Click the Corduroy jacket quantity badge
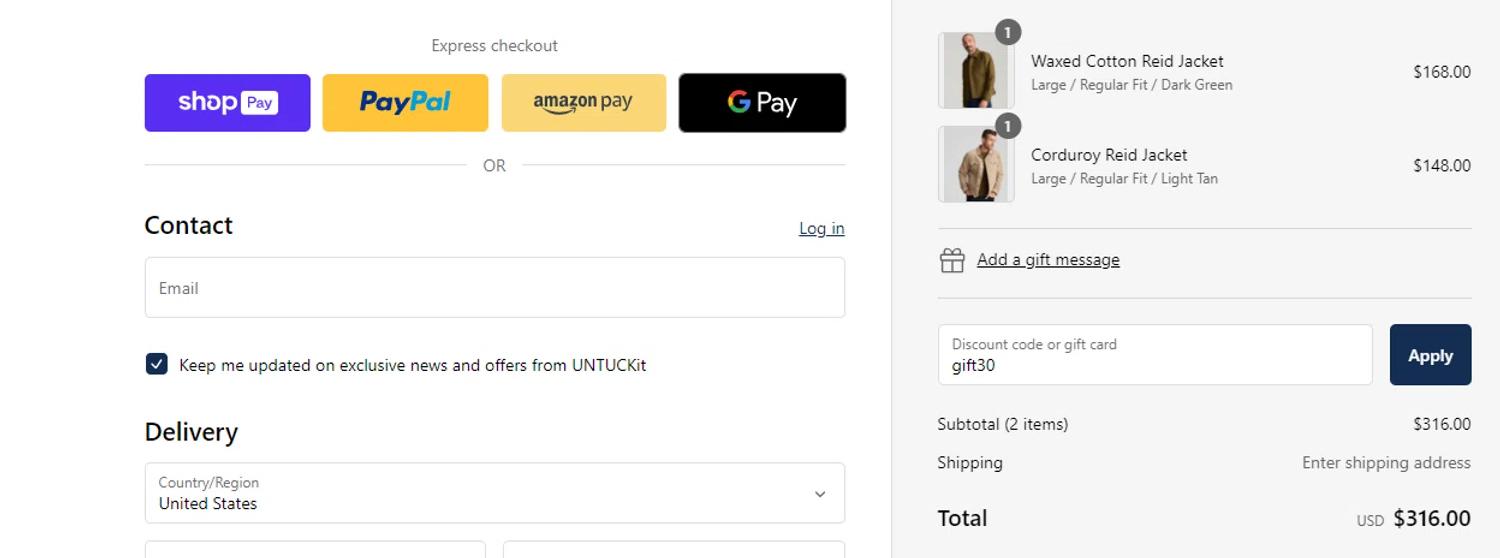Screen dimensions: 1500x558 (1007, 126)
